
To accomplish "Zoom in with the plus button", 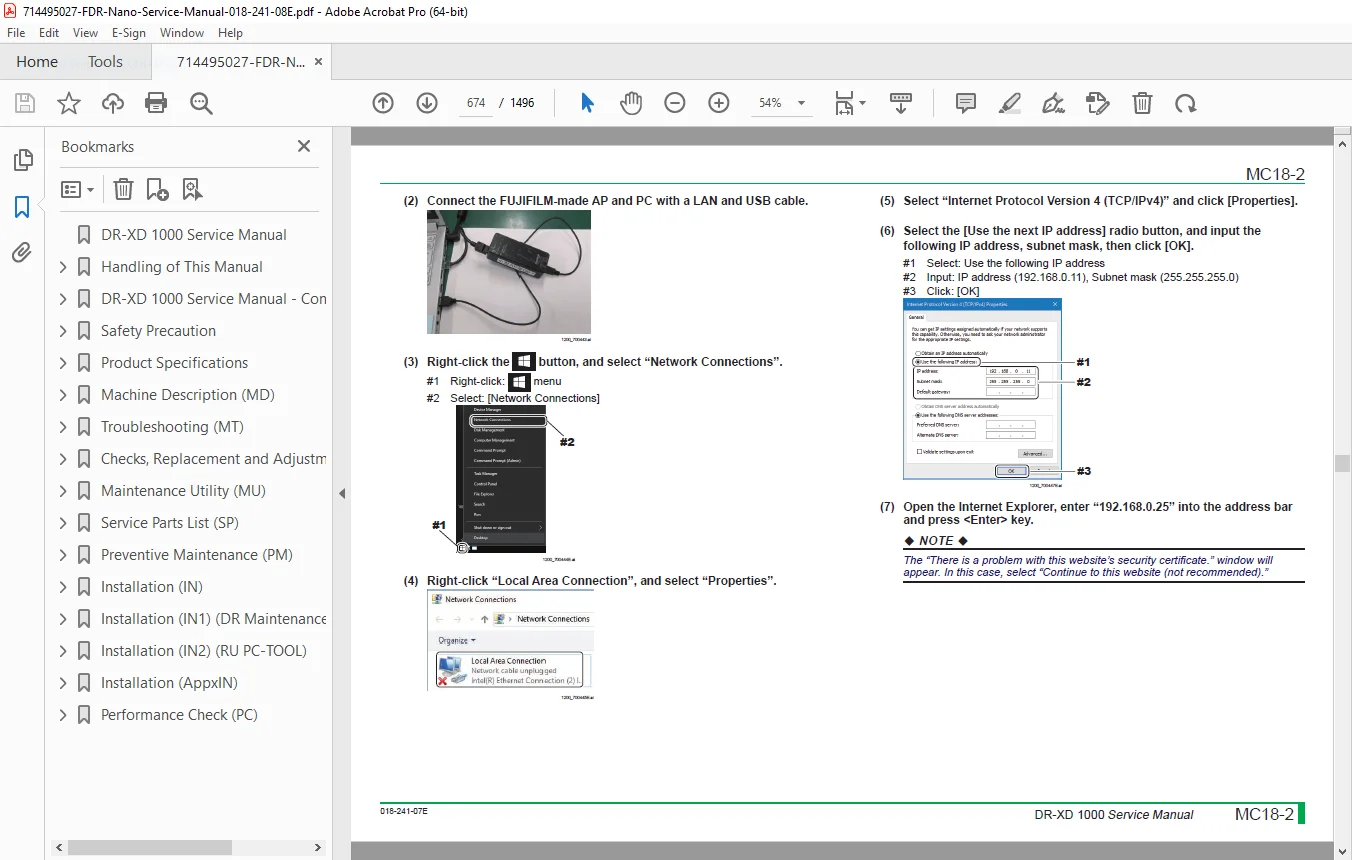I will 719,103.
